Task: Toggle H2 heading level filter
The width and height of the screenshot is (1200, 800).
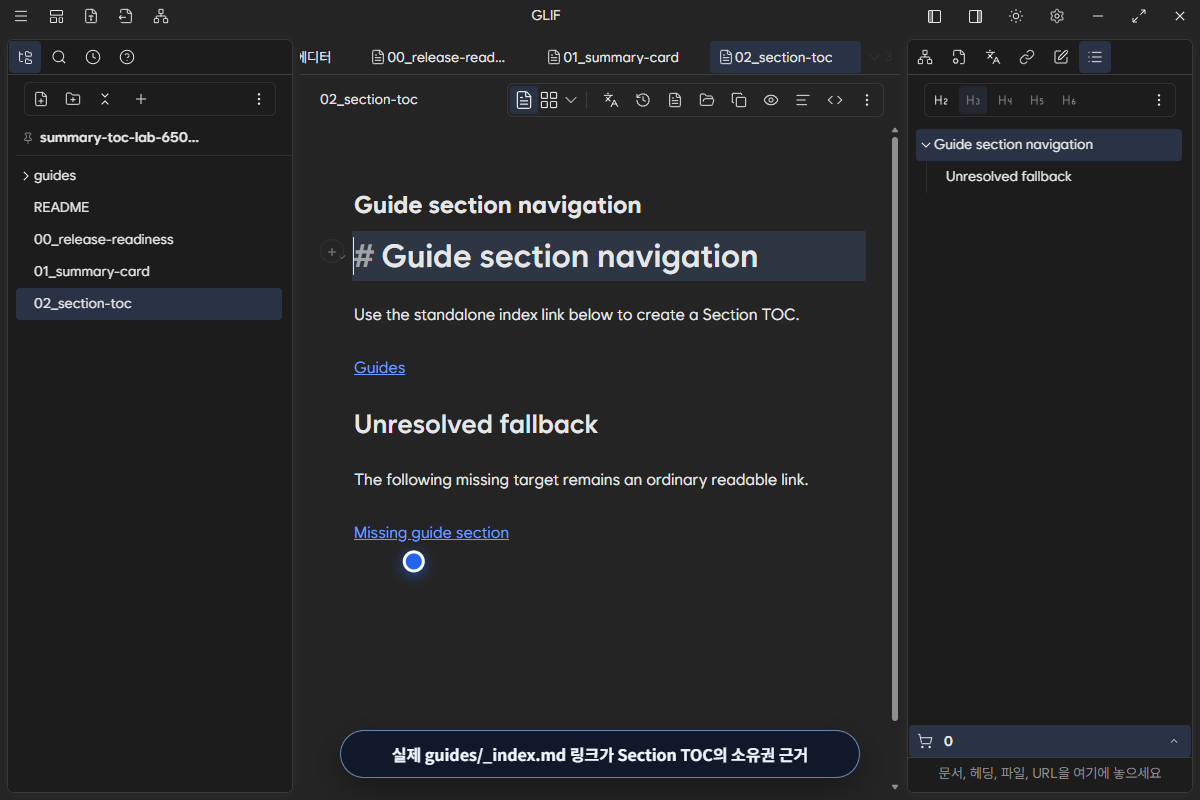Action: click(941, 100)
